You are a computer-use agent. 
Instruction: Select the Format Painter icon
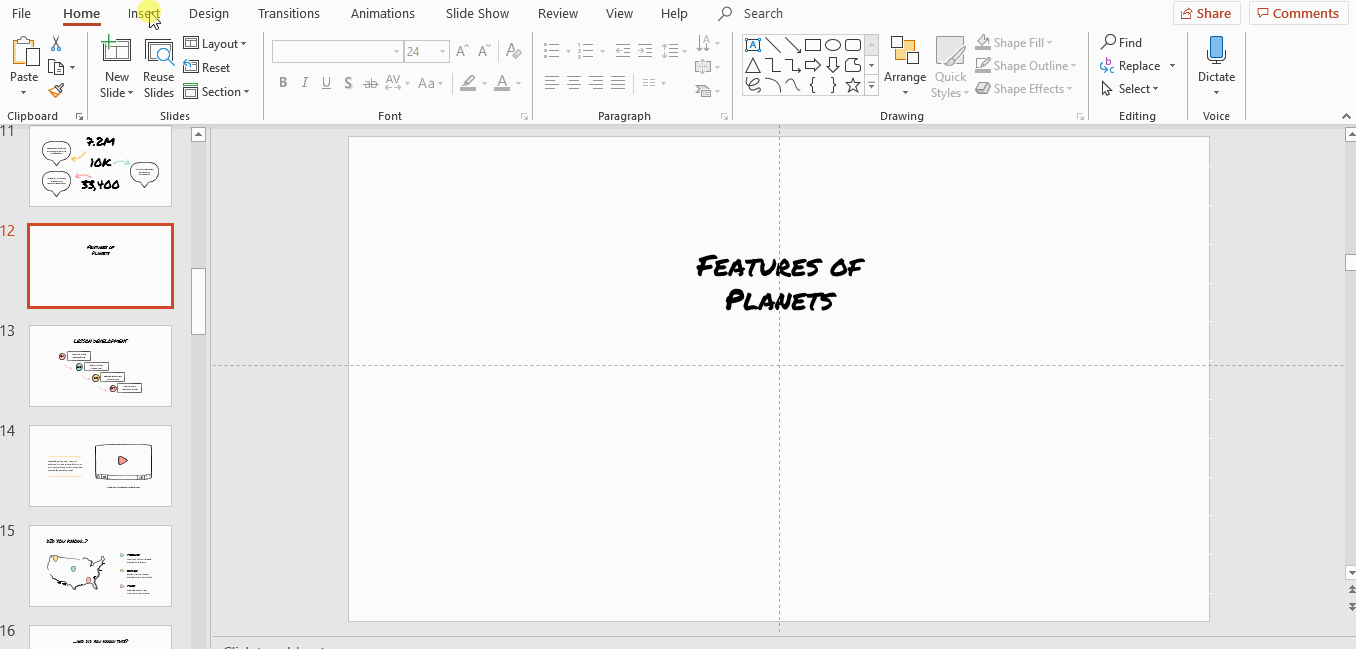point(57,90)
